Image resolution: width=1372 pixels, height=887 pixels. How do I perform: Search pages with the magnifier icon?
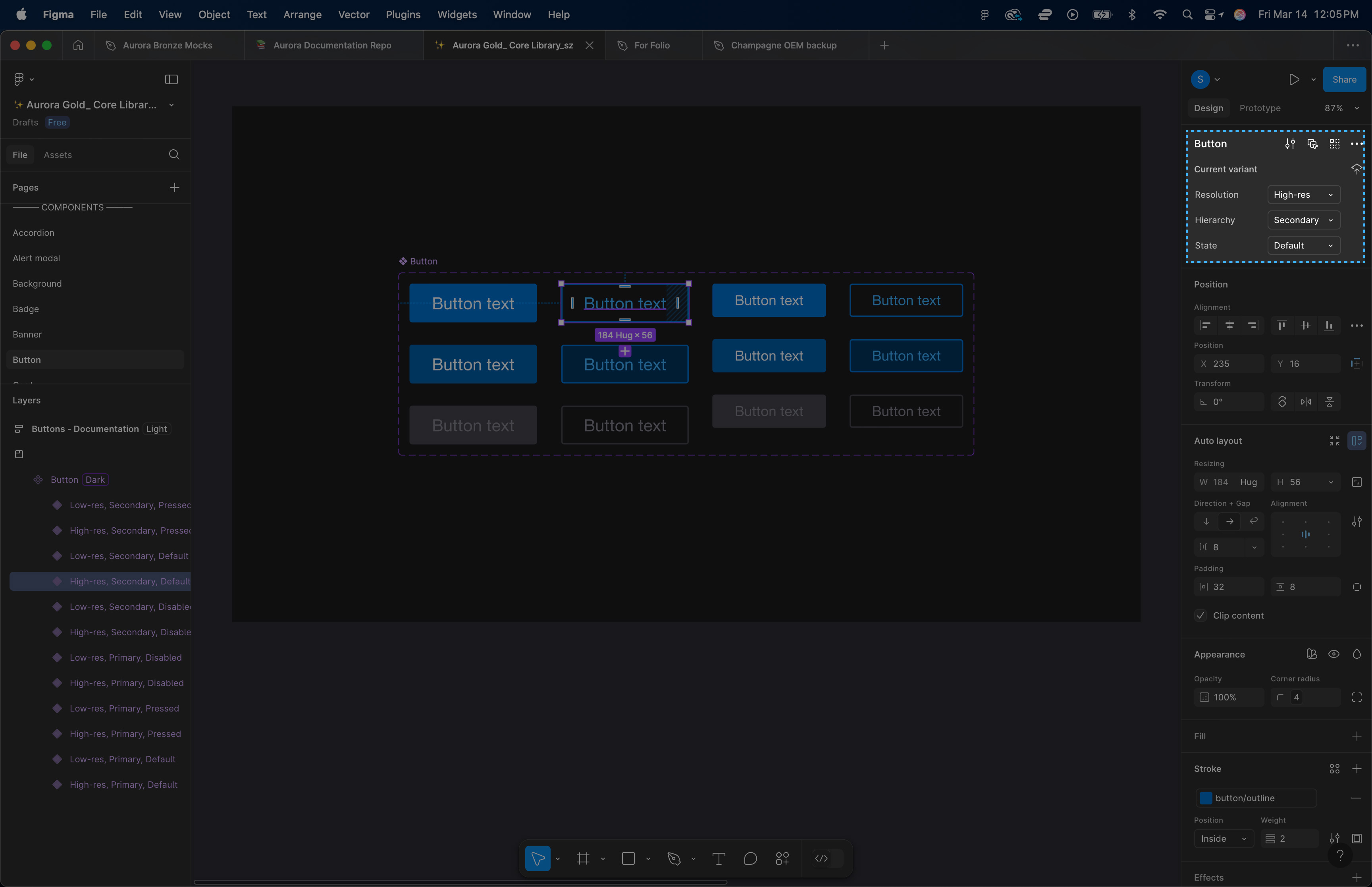click(x=174, y=154)
